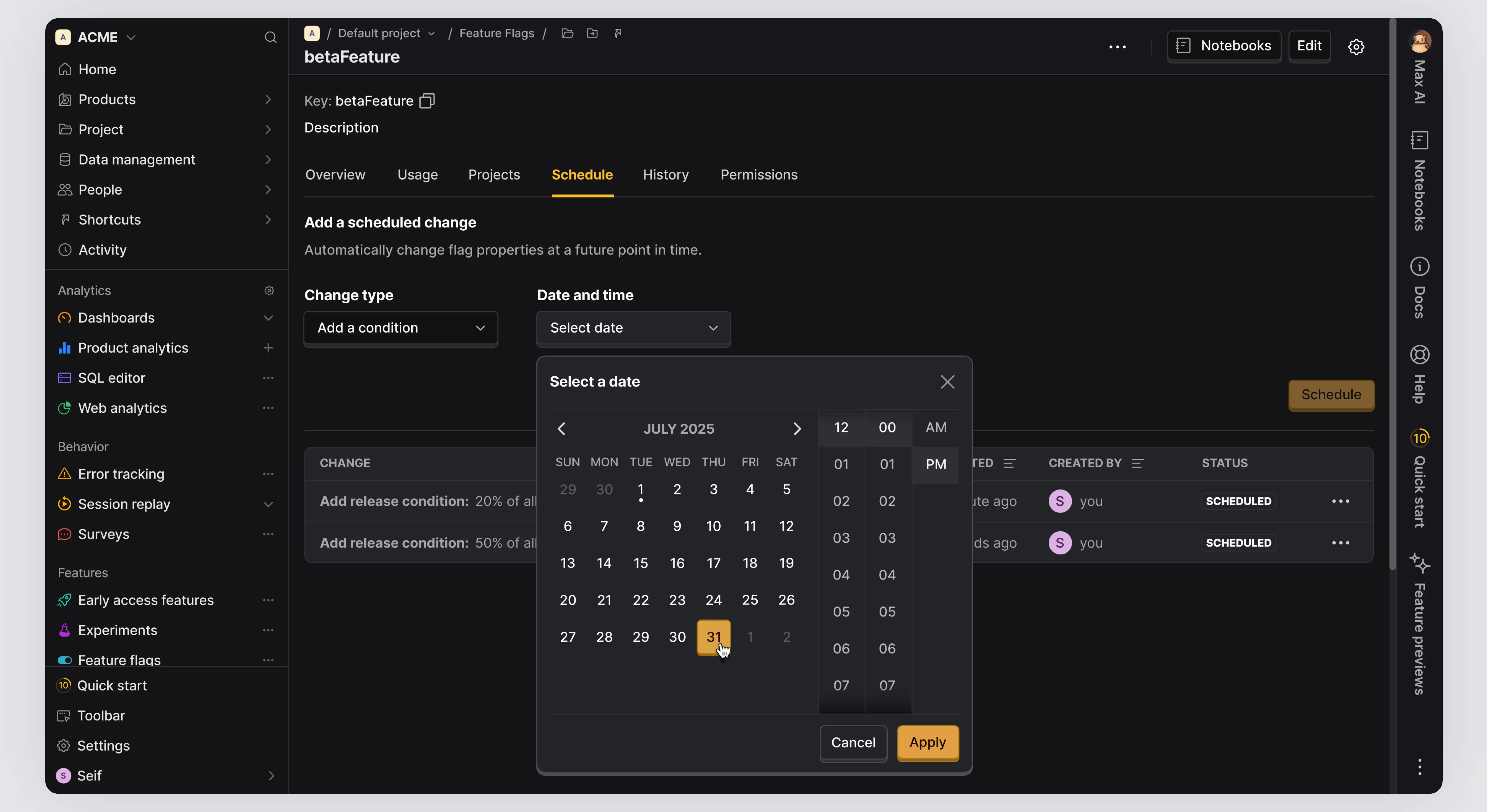Viewport: 1487px width, 812px height.
Task: Copy the betaFeature key icon
Action: click(426, 101)
